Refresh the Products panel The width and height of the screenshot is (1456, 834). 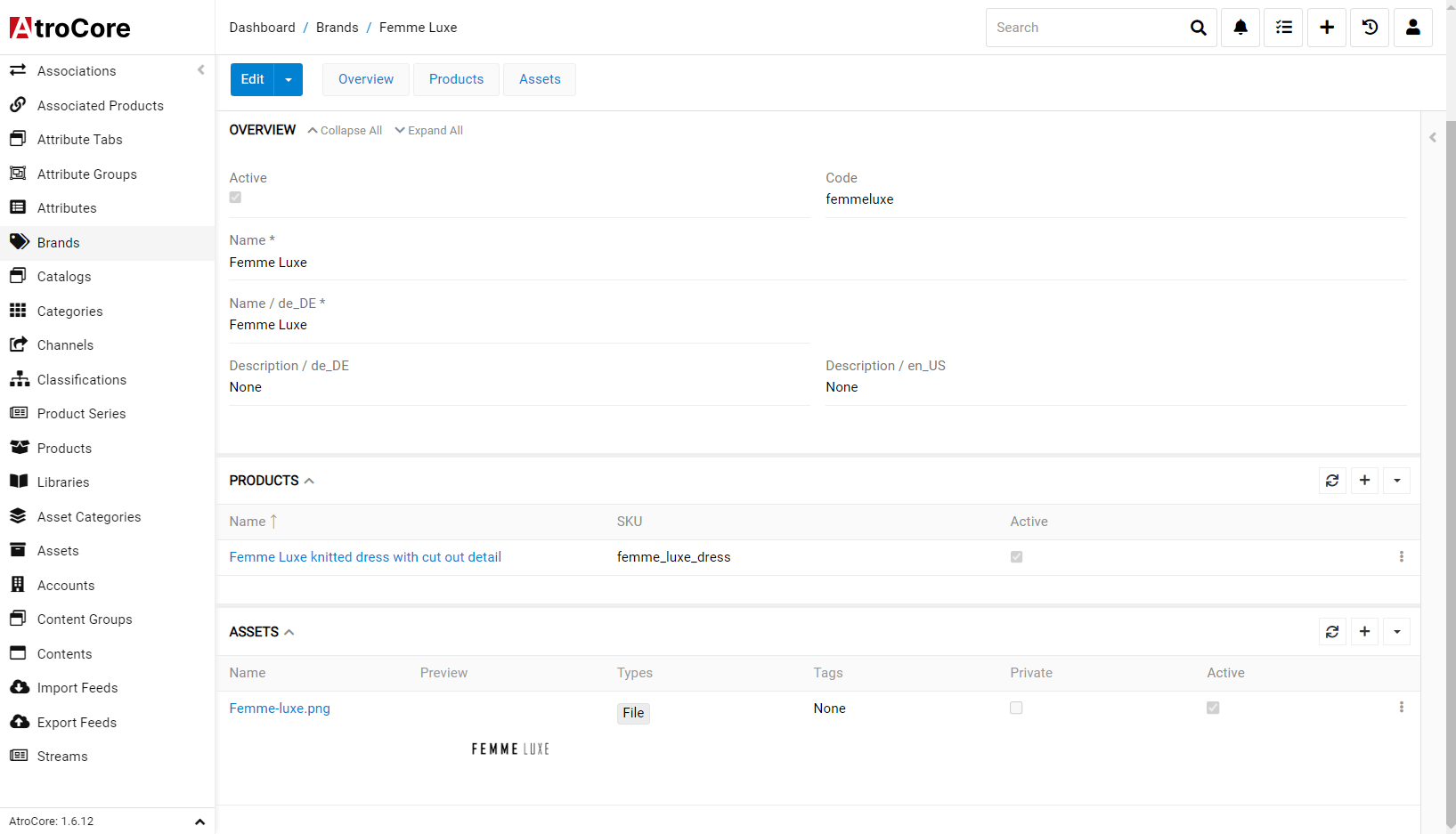(1332, 481)
